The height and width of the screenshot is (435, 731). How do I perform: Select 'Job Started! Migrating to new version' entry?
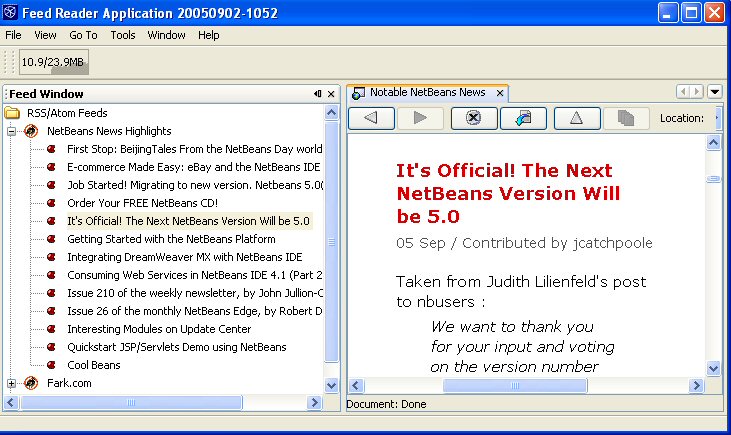pos(195,185)
